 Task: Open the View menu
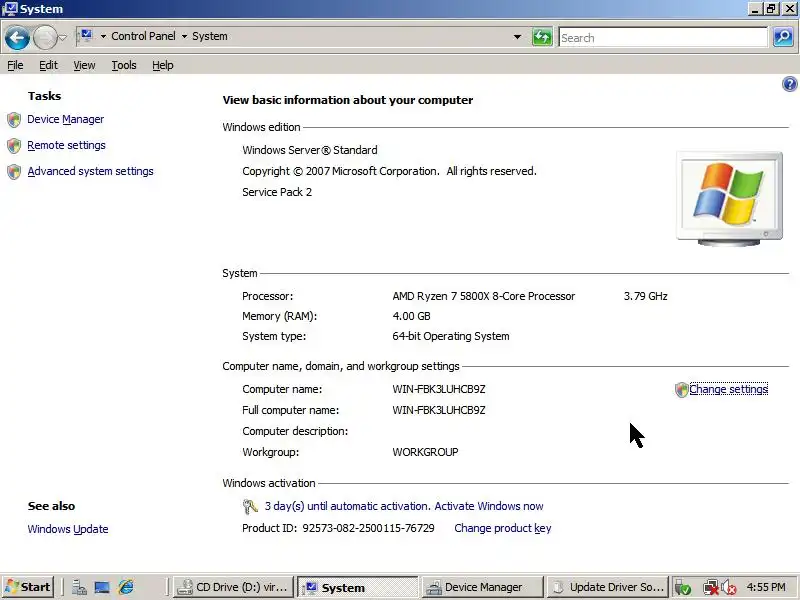click(84, 65)
